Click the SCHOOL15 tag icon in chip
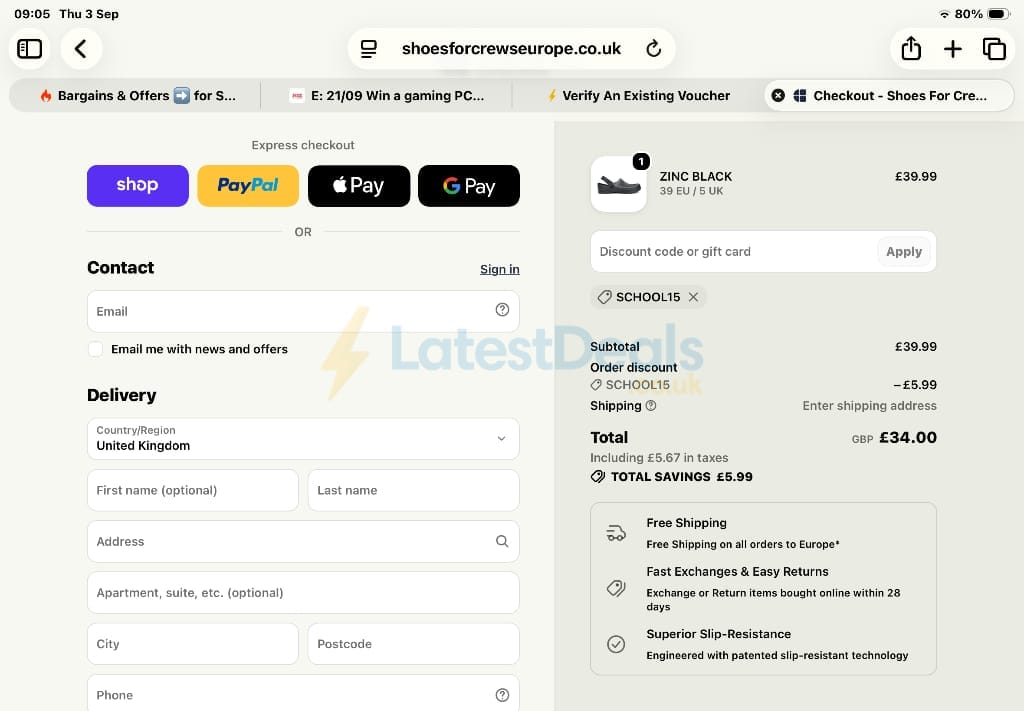Viewport: 1024px width, 711px height. [605, 297]
